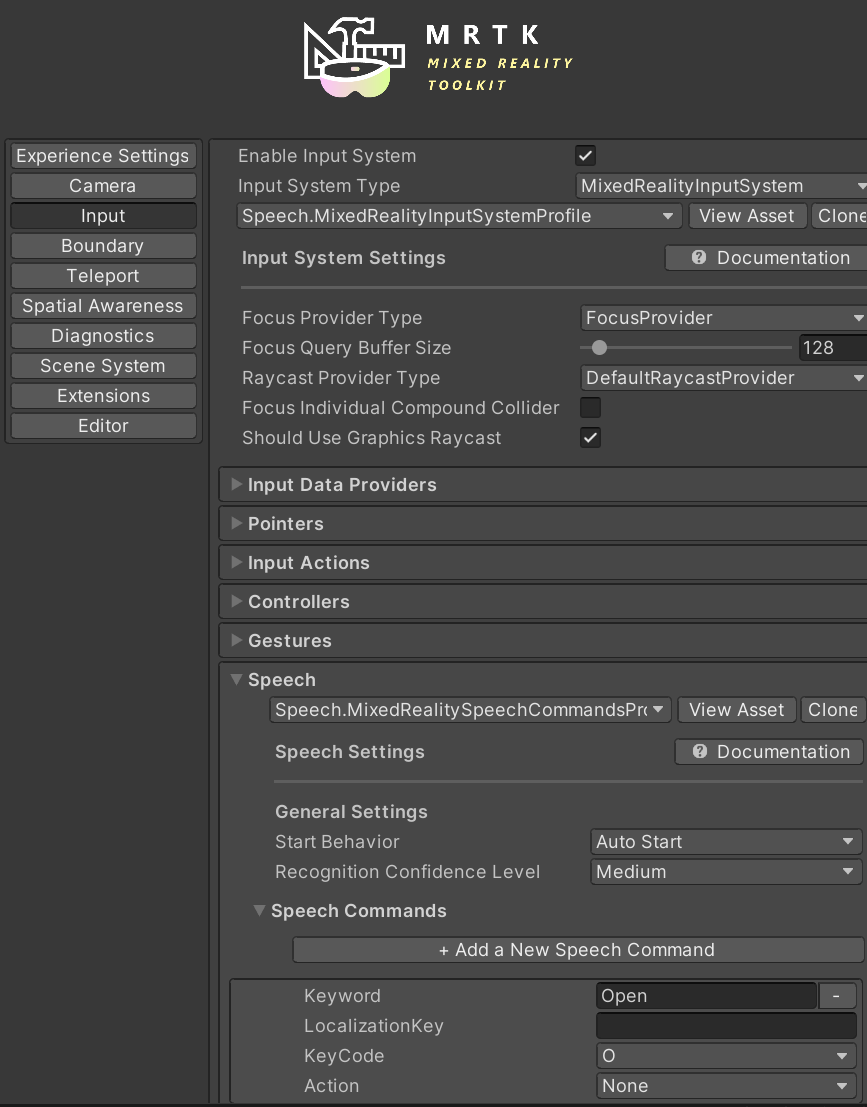Disable the Enable Input System checkbox

coord(584,155)
